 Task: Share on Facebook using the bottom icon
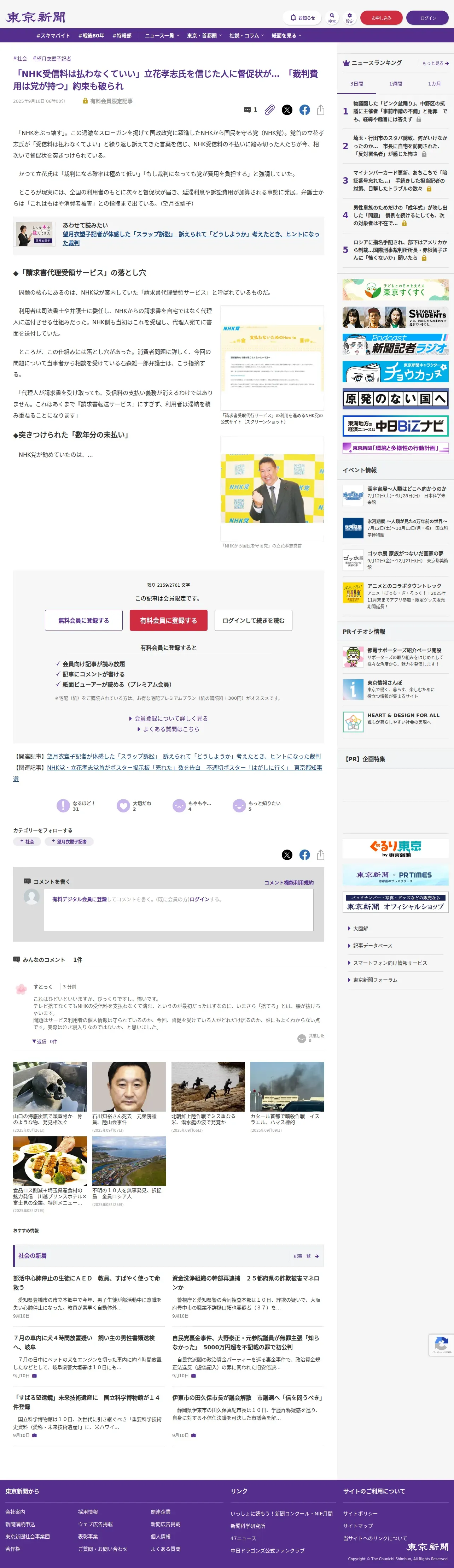pyautogui.click(x=305, y=854)
